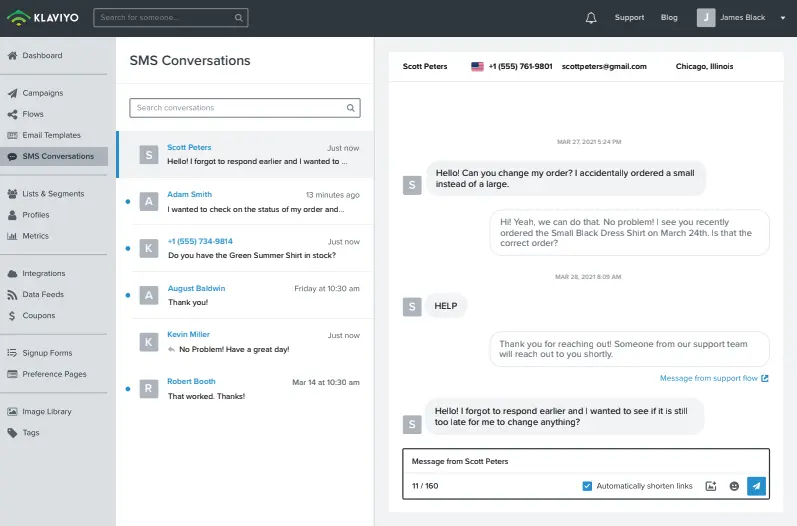
Task: Click the Klaviyo logo
Action: tap(43, 17)
